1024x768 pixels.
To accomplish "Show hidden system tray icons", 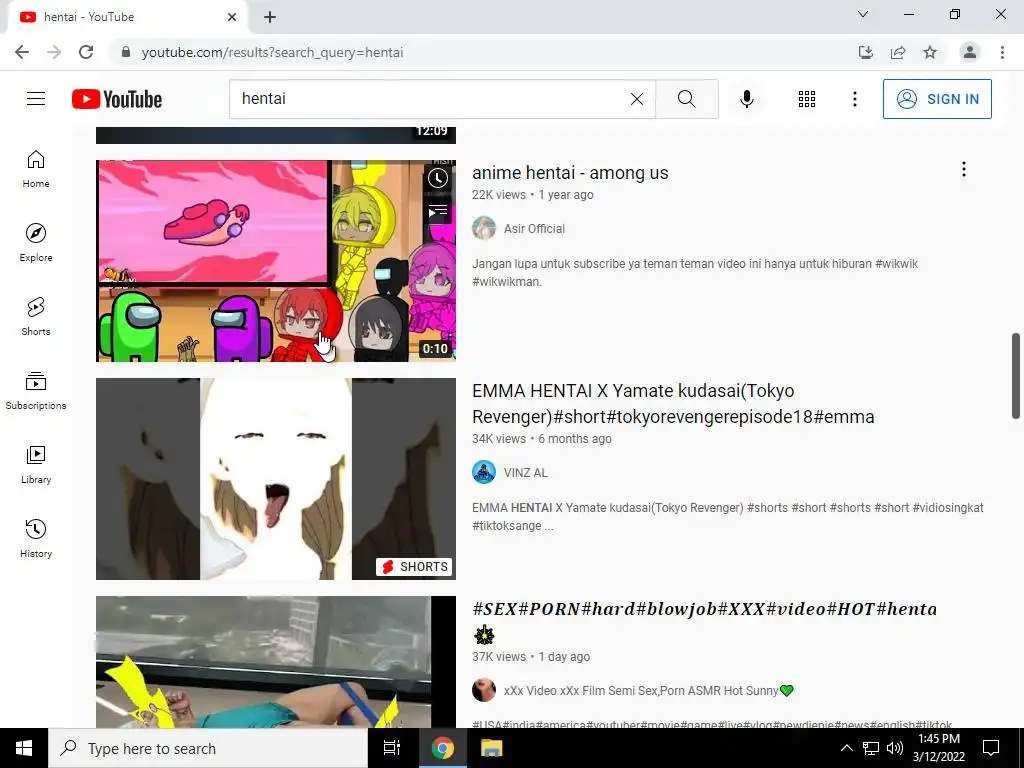I will (846, 748).
